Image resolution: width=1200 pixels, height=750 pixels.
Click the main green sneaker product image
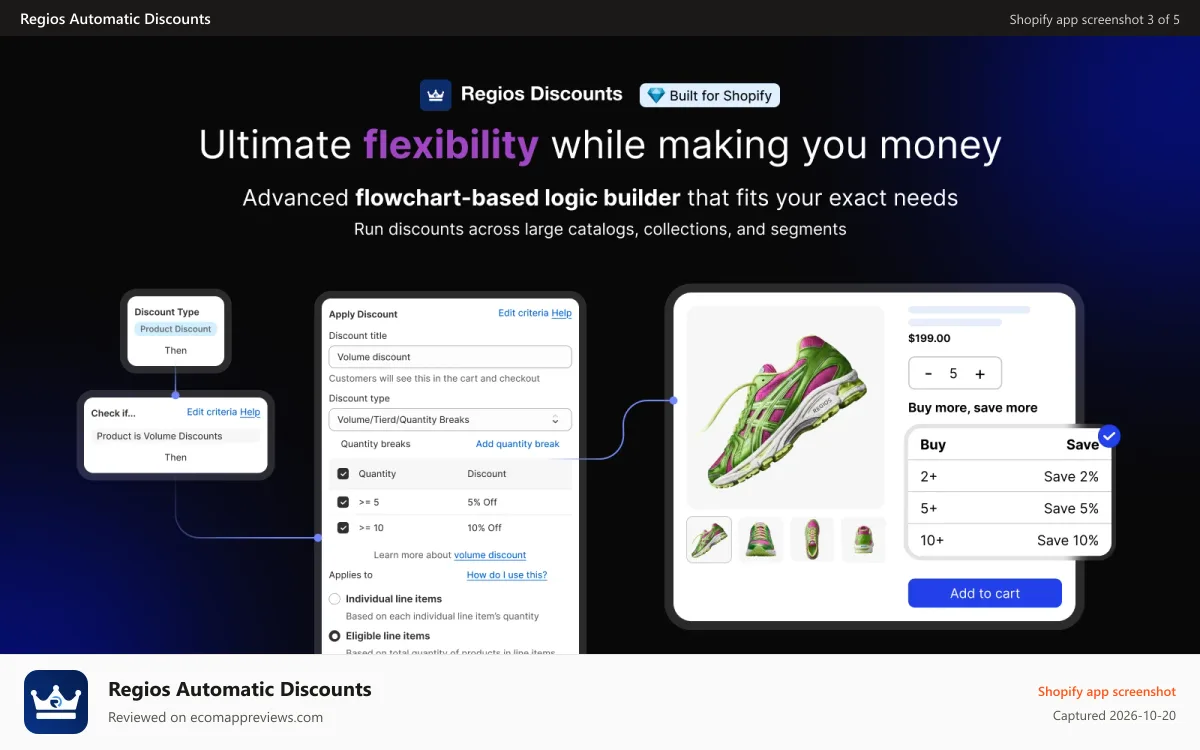785,407
